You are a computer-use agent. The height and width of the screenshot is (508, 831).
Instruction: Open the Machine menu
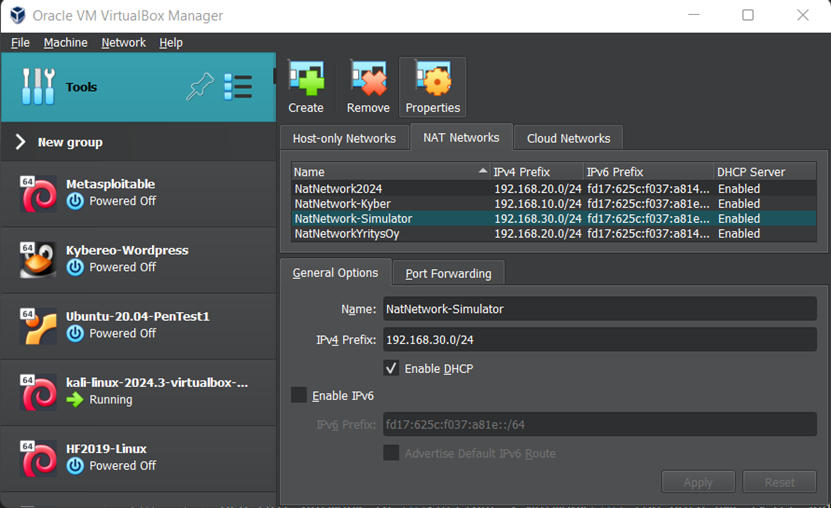(x=66, y=42)
